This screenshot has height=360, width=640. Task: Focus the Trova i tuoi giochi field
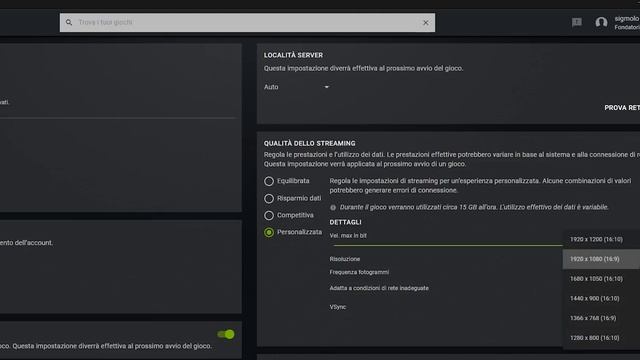point(247,22)
